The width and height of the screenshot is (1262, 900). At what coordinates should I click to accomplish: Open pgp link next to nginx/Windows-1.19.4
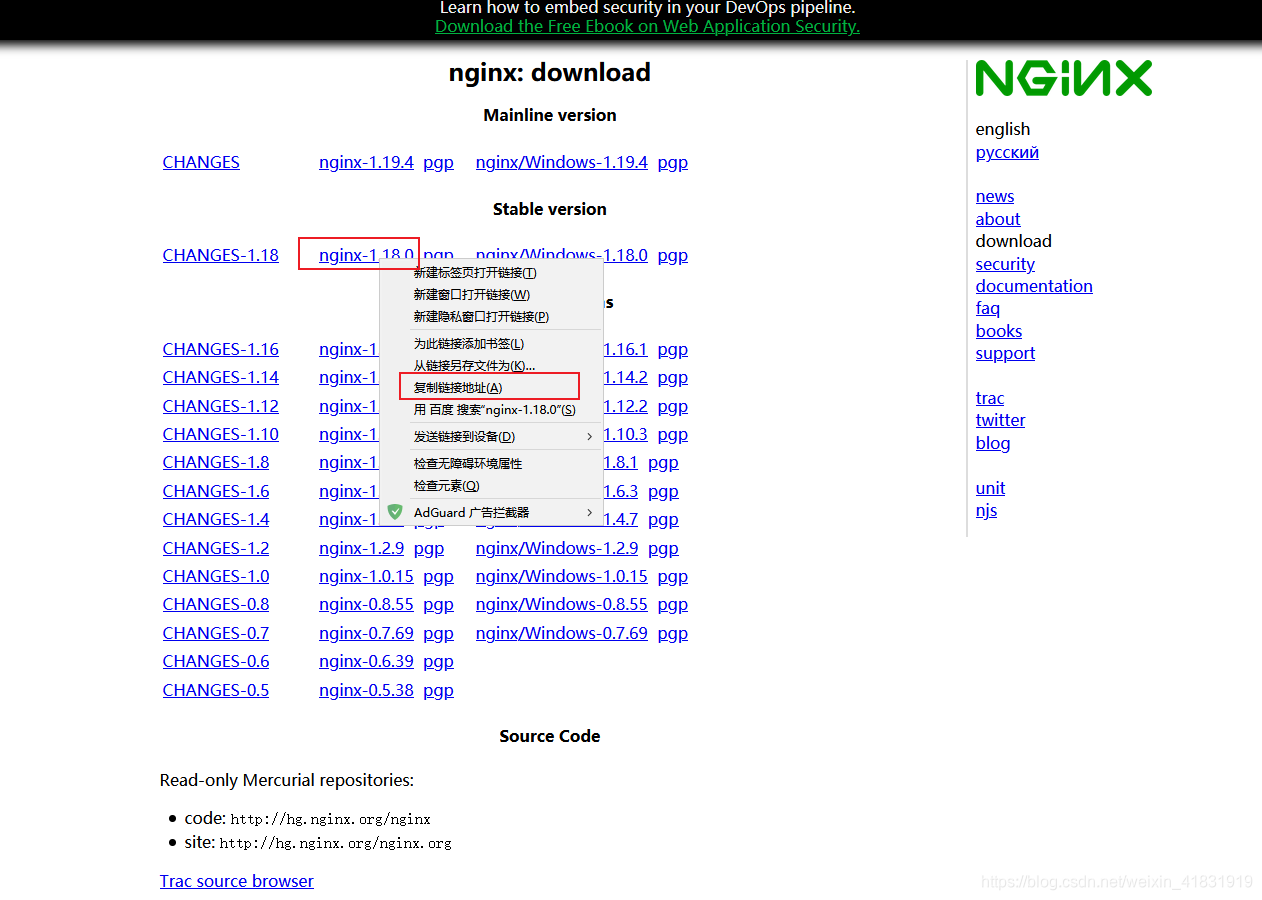672,162
